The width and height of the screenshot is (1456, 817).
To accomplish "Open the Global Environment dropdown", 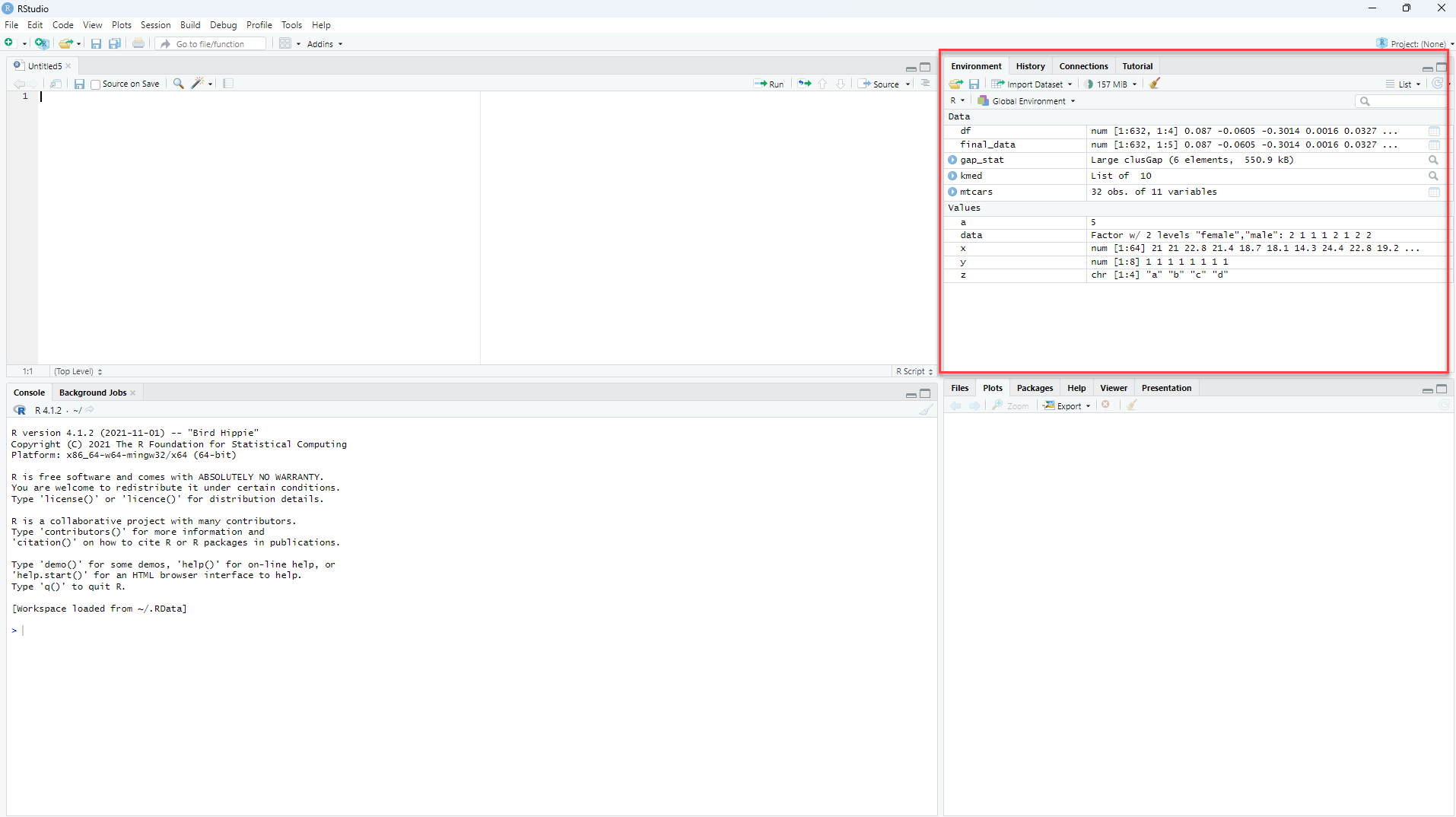I will pos(1028,101).
